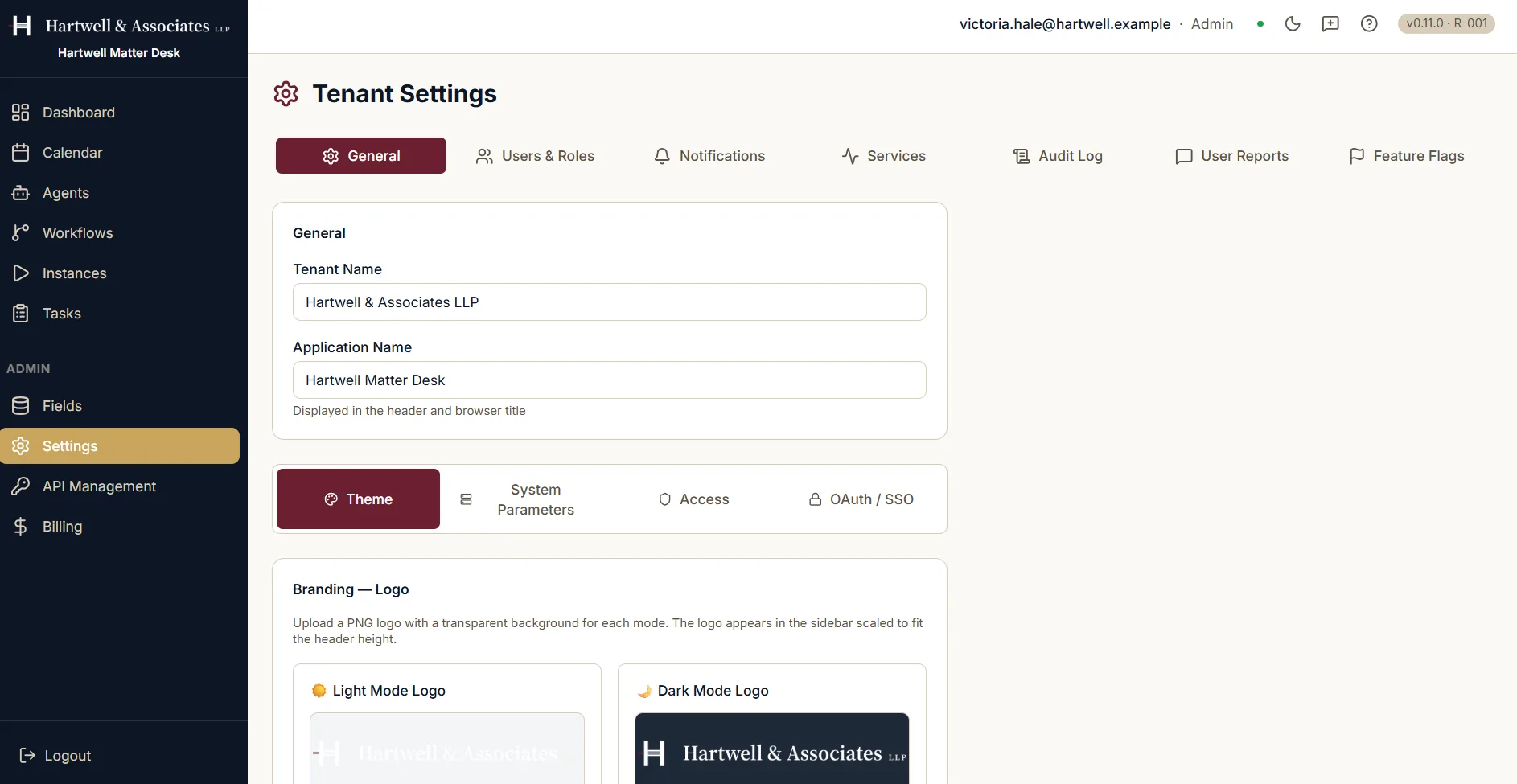Click the Logout arrow icon
The width and height of the screenshot is (1517, 784).
(x=27, y=755)
